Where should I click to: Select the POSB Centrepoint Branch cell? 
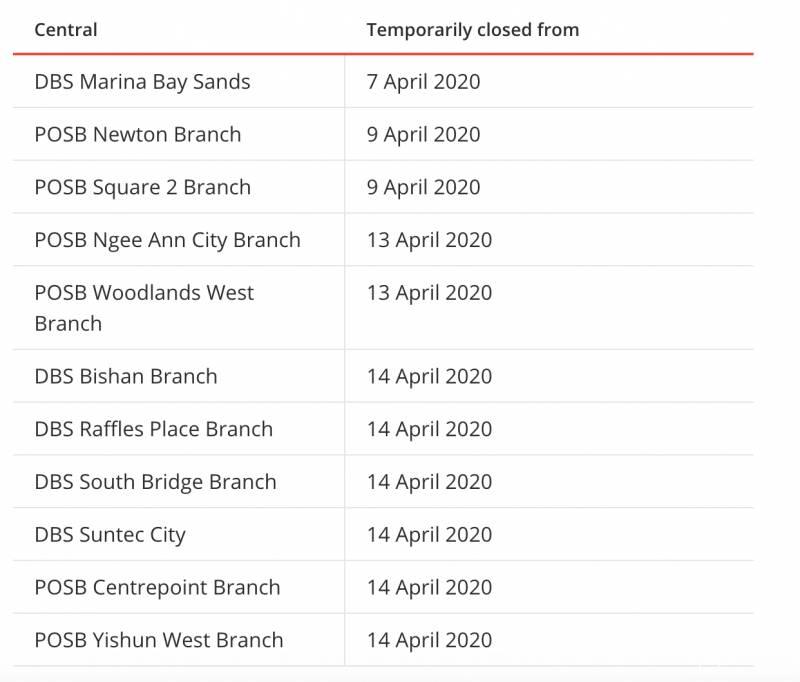pyautogui.click(x=157, y=588)
